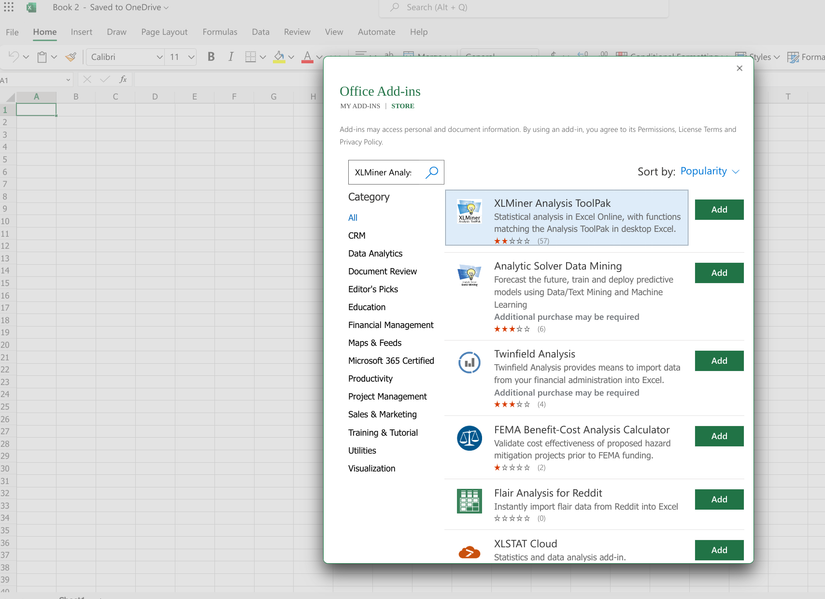
Task: Select the All category filter
Action: (353, 217)
